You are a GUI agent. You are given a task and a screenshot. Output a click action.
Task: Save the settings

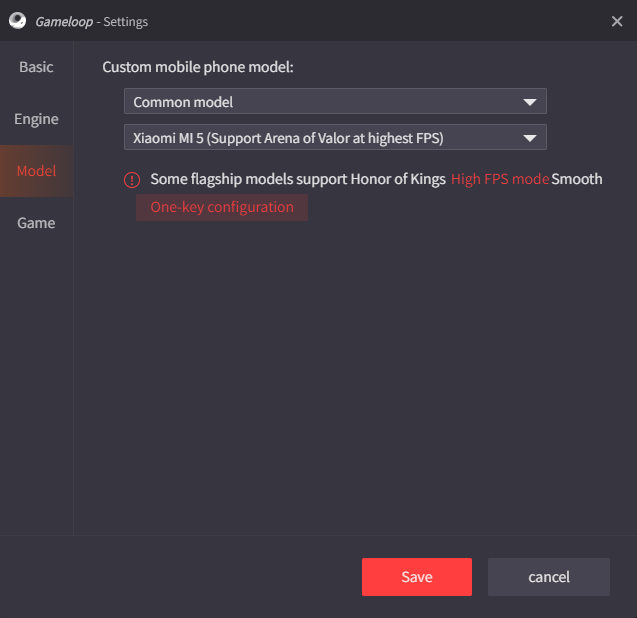pos(417,577)
